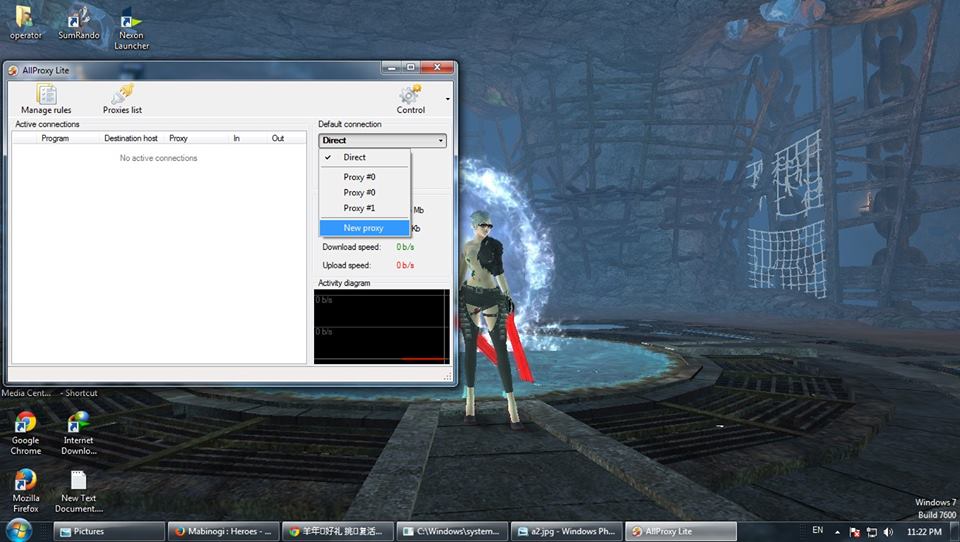Select the Google Chrome desktop icon
Image resolution: width=960 pixels, height=542 pixels.
pos(26,433)
